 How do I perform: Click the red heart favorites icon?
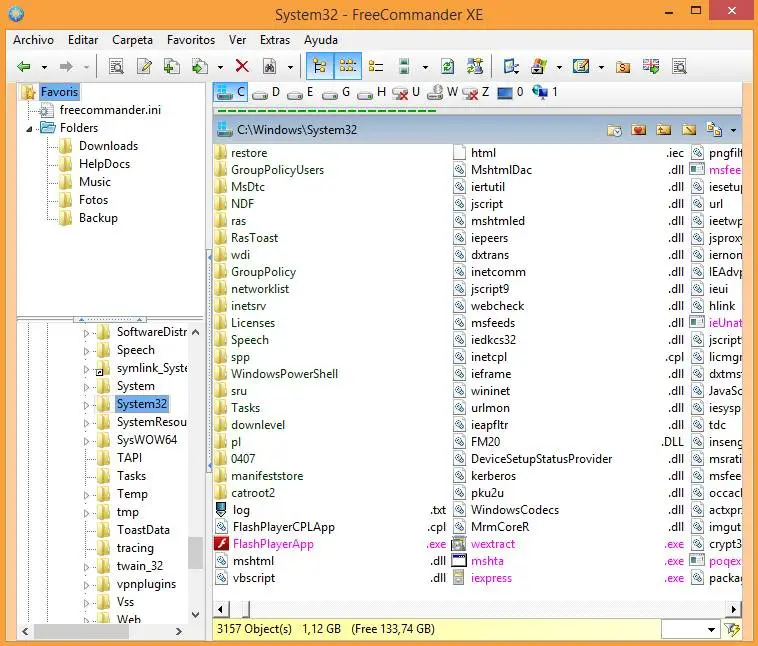(x=639, y=130)
